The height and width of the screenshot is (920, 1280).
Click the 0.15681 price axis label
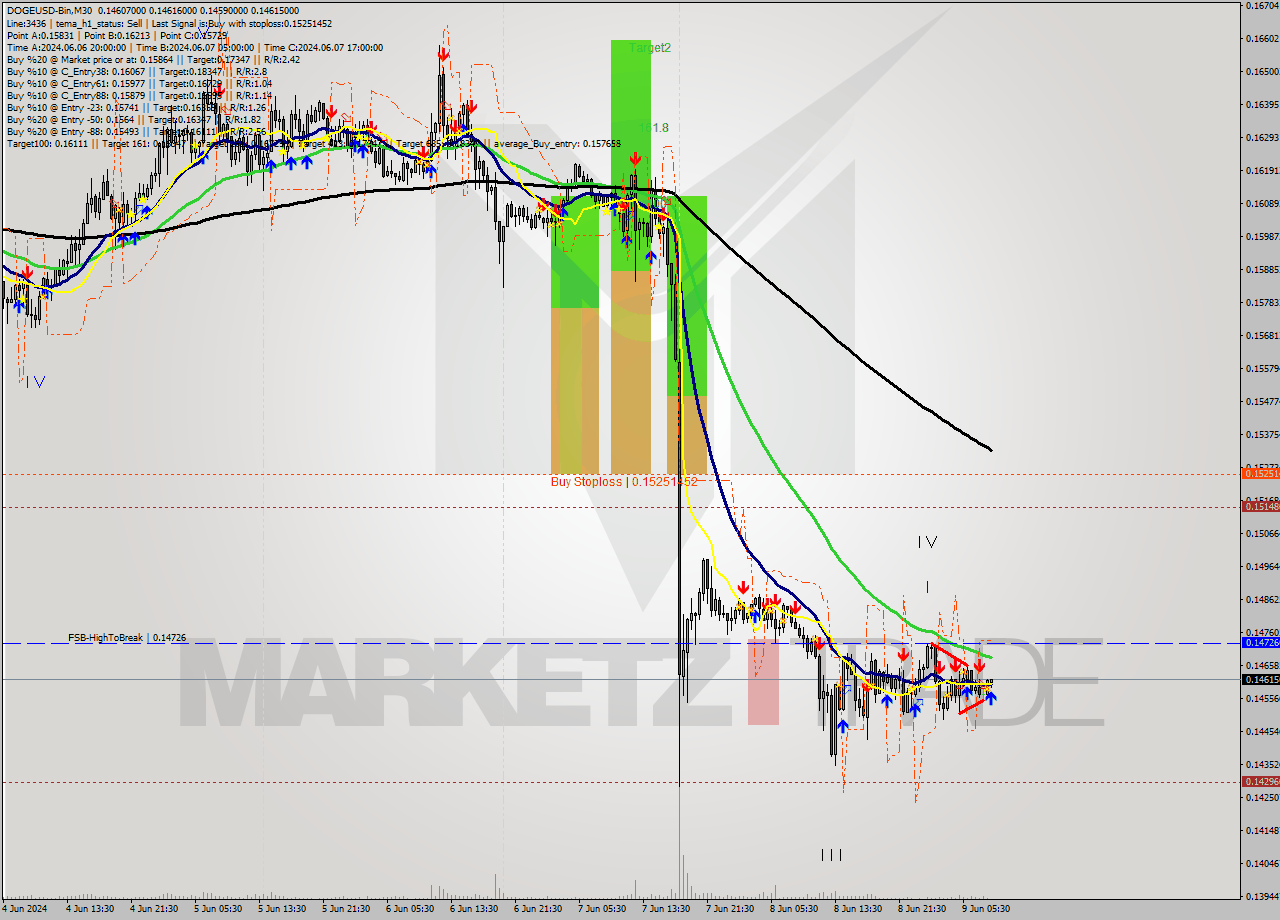[1262, 335]
